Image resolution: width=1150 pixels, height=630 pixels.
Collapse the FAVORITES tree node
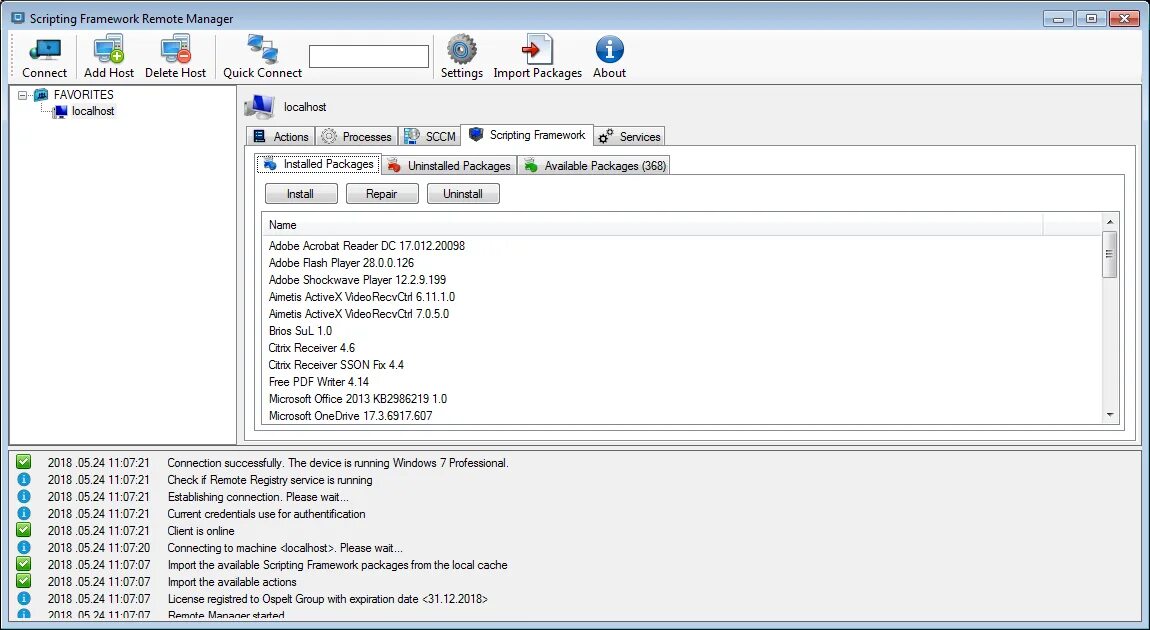[22, 95]
